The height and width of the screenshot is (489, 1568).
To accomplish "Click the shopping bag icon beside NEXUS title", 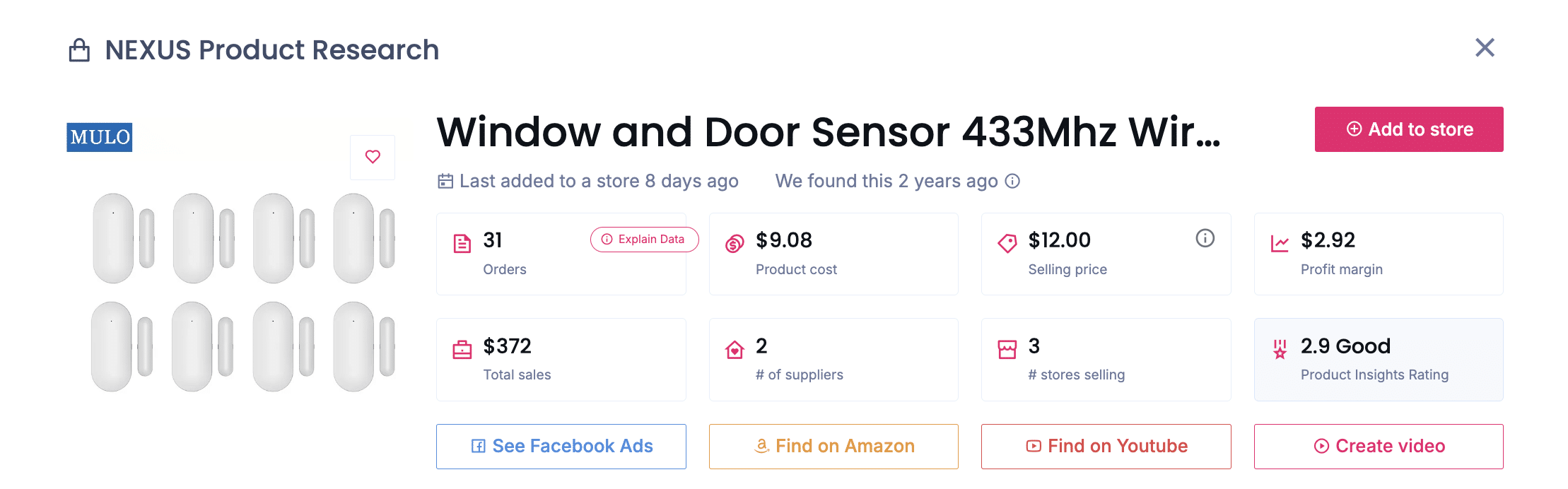I will (x=80, y=49).
